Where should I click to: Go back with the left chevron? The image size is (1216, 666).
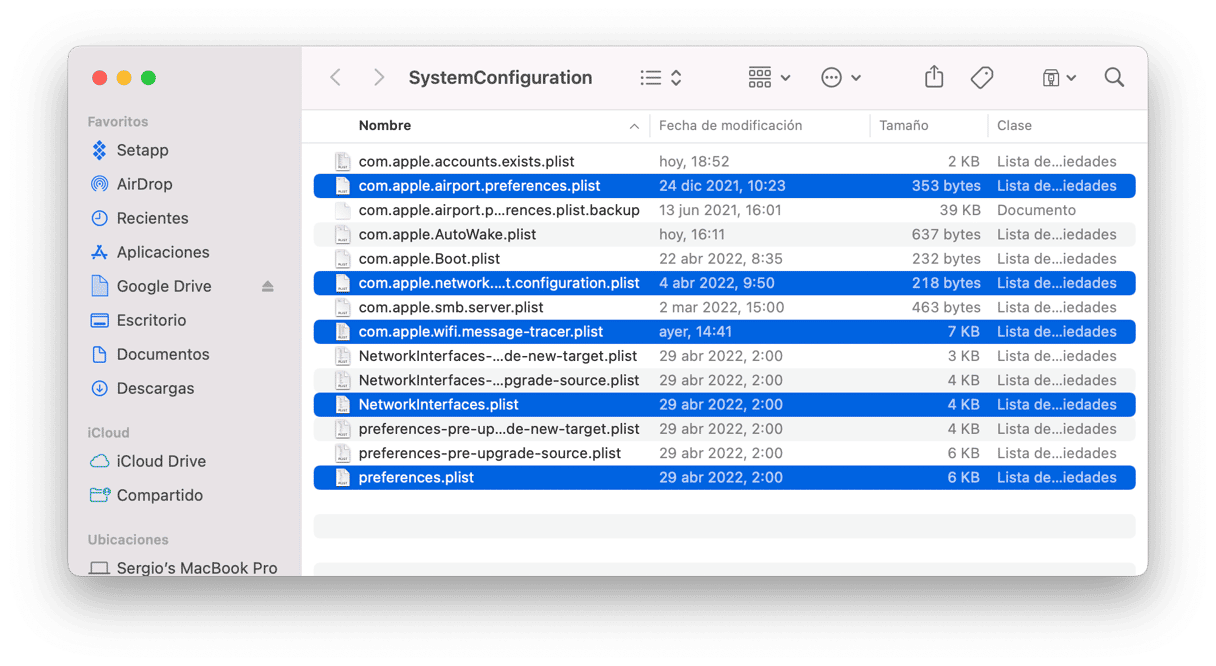click(336, 77)
